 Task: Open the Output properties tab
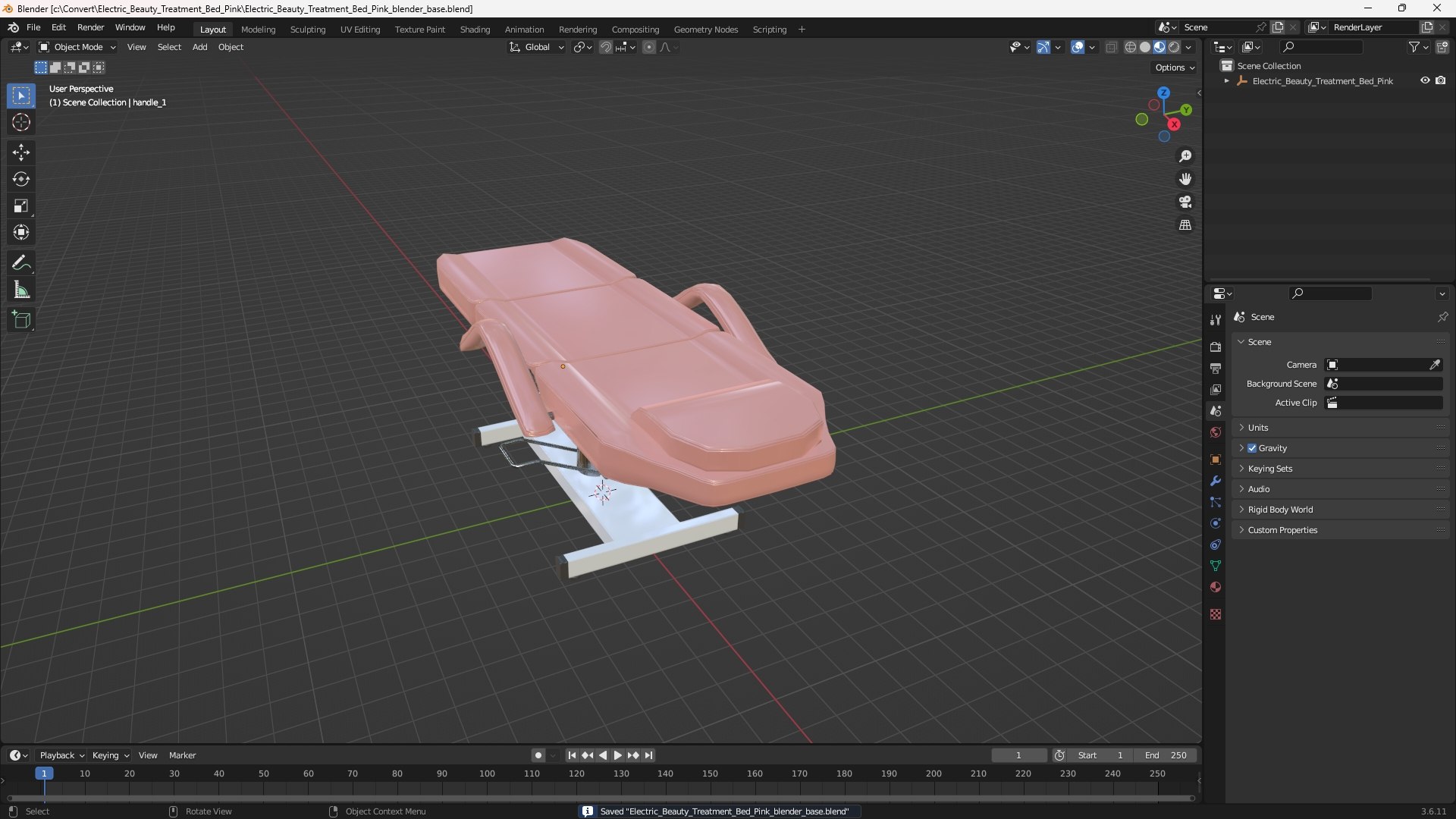click(1216, 368)
